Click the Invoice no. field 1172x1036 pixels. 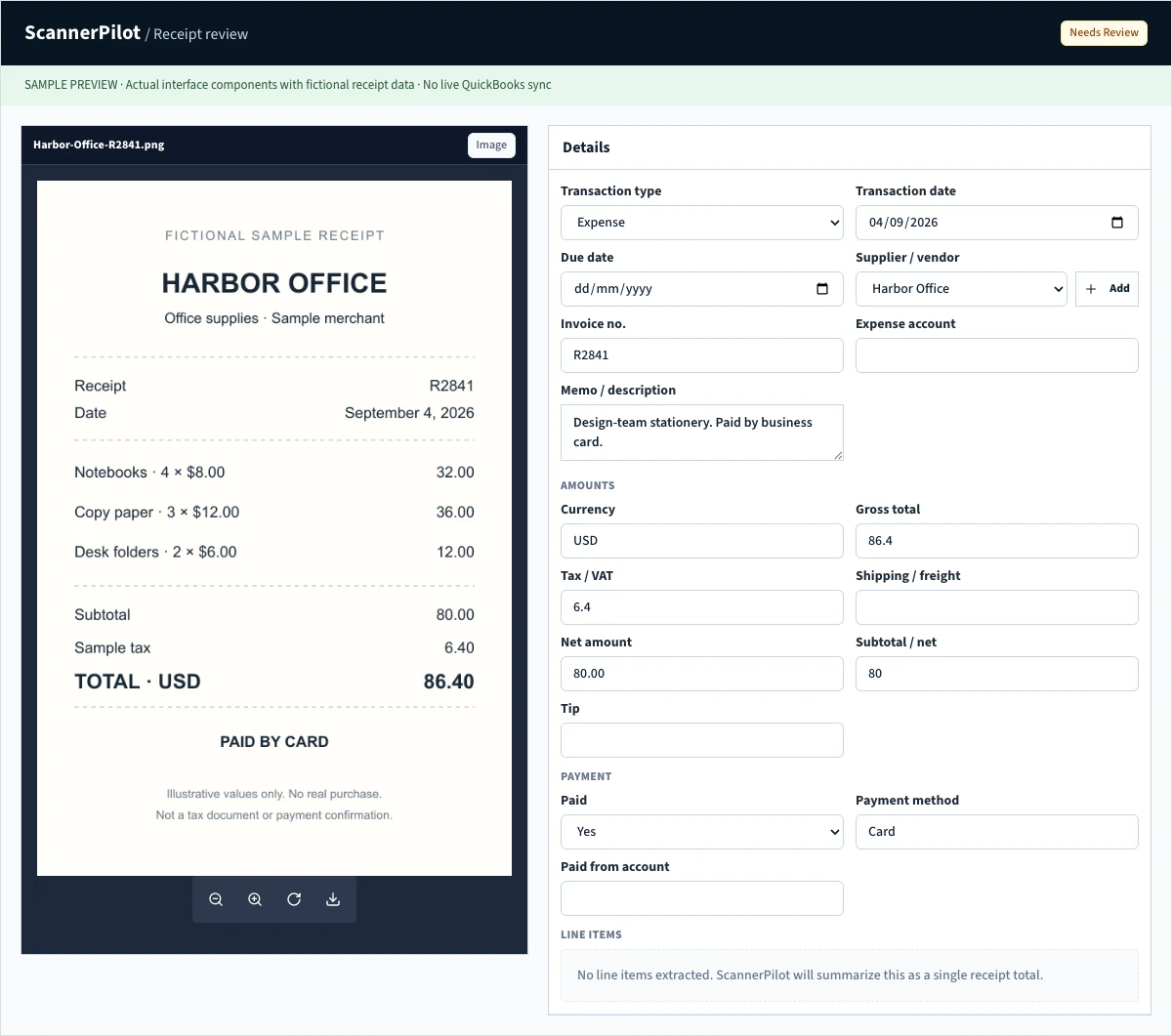pyautogui.click(x=702, y=355)
